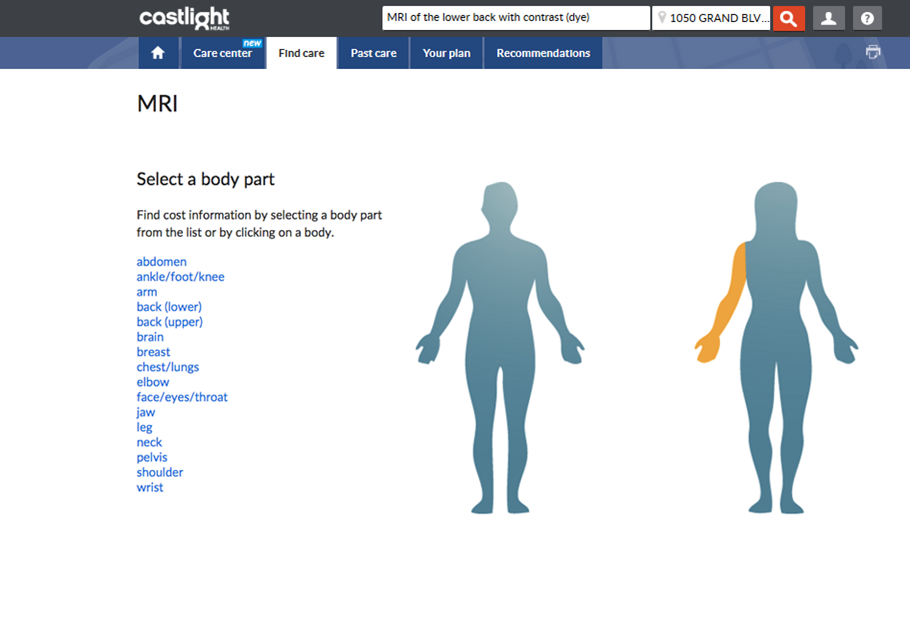Open the Care center tab

click(223, 53)
